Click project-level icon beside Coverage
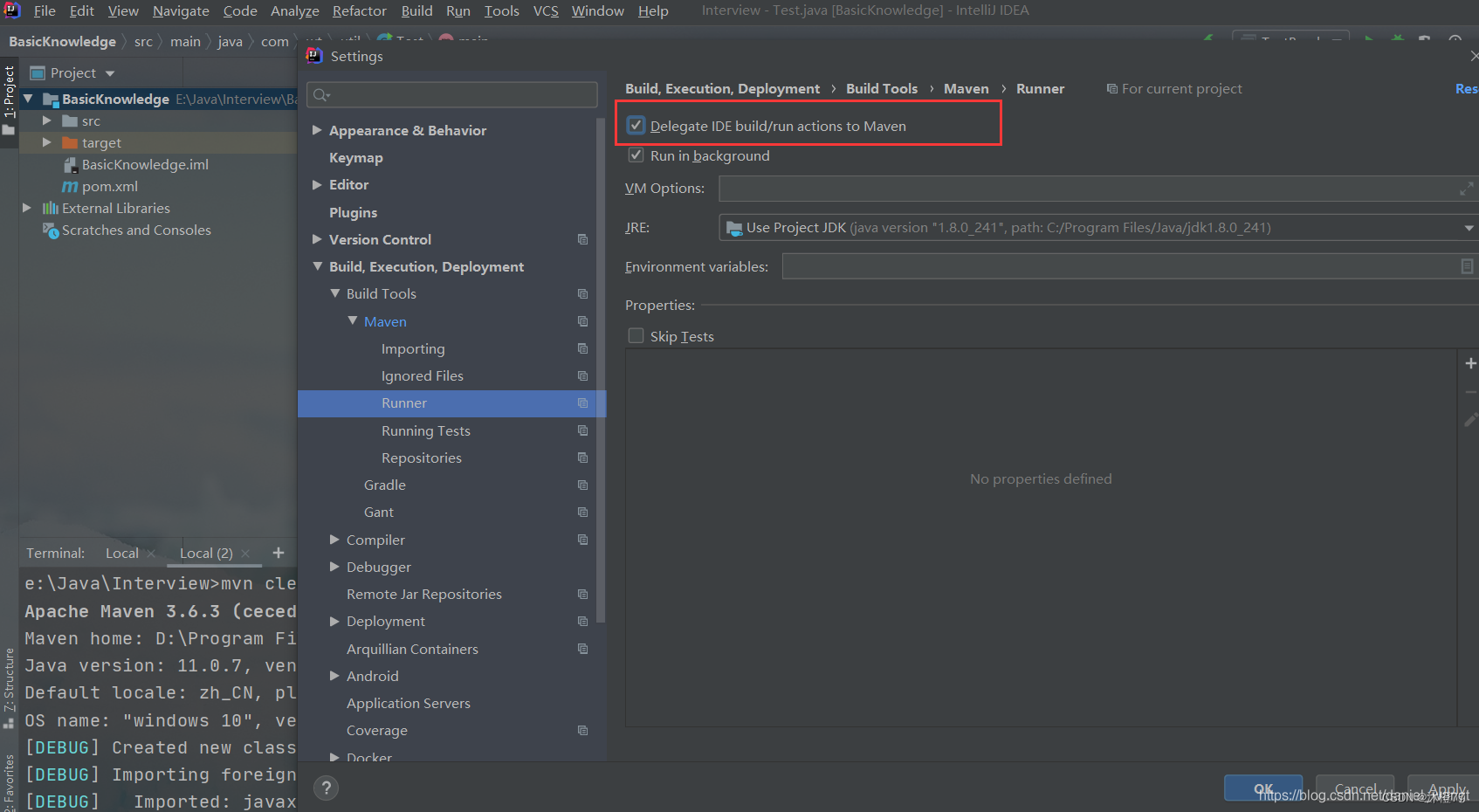 (x=582, y=730)
